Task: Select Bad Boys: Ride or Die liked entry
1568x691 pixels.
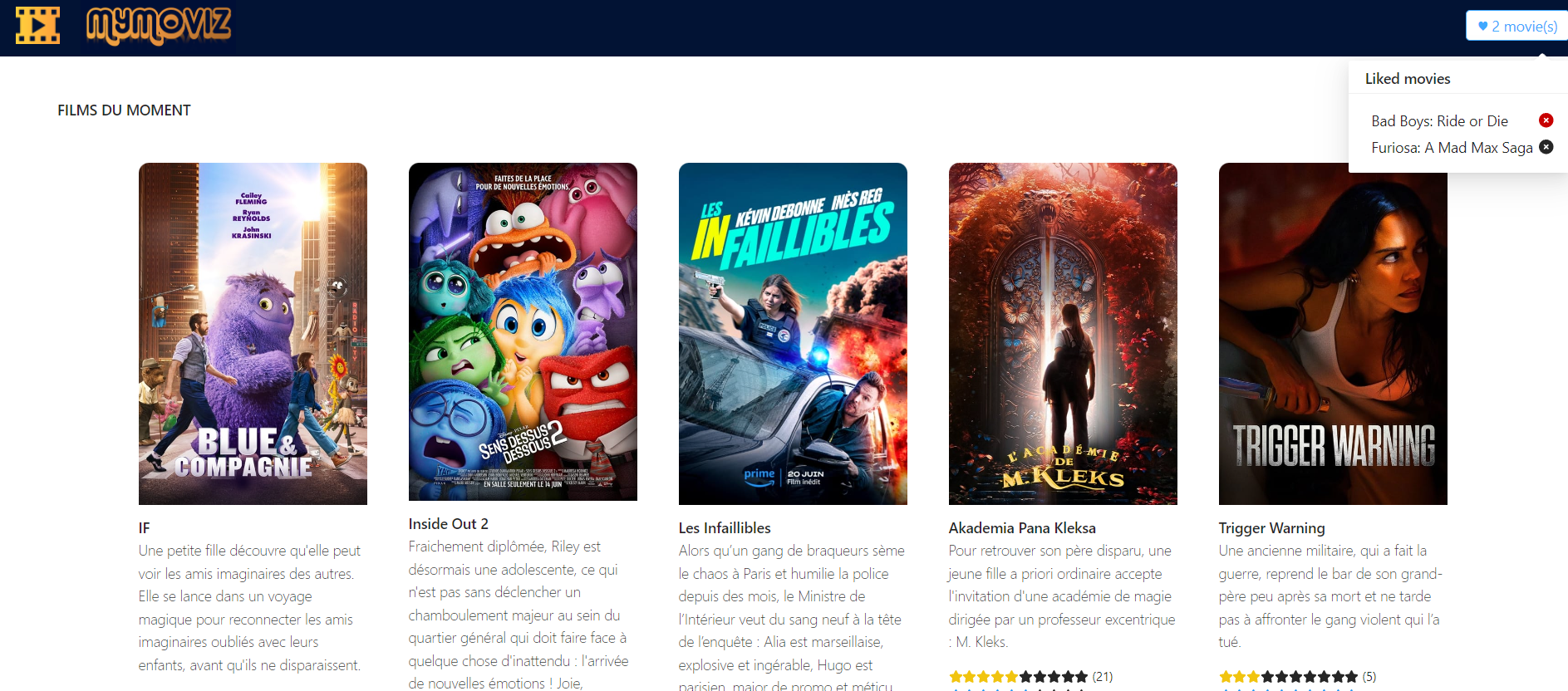Action: coord(1439,121)
